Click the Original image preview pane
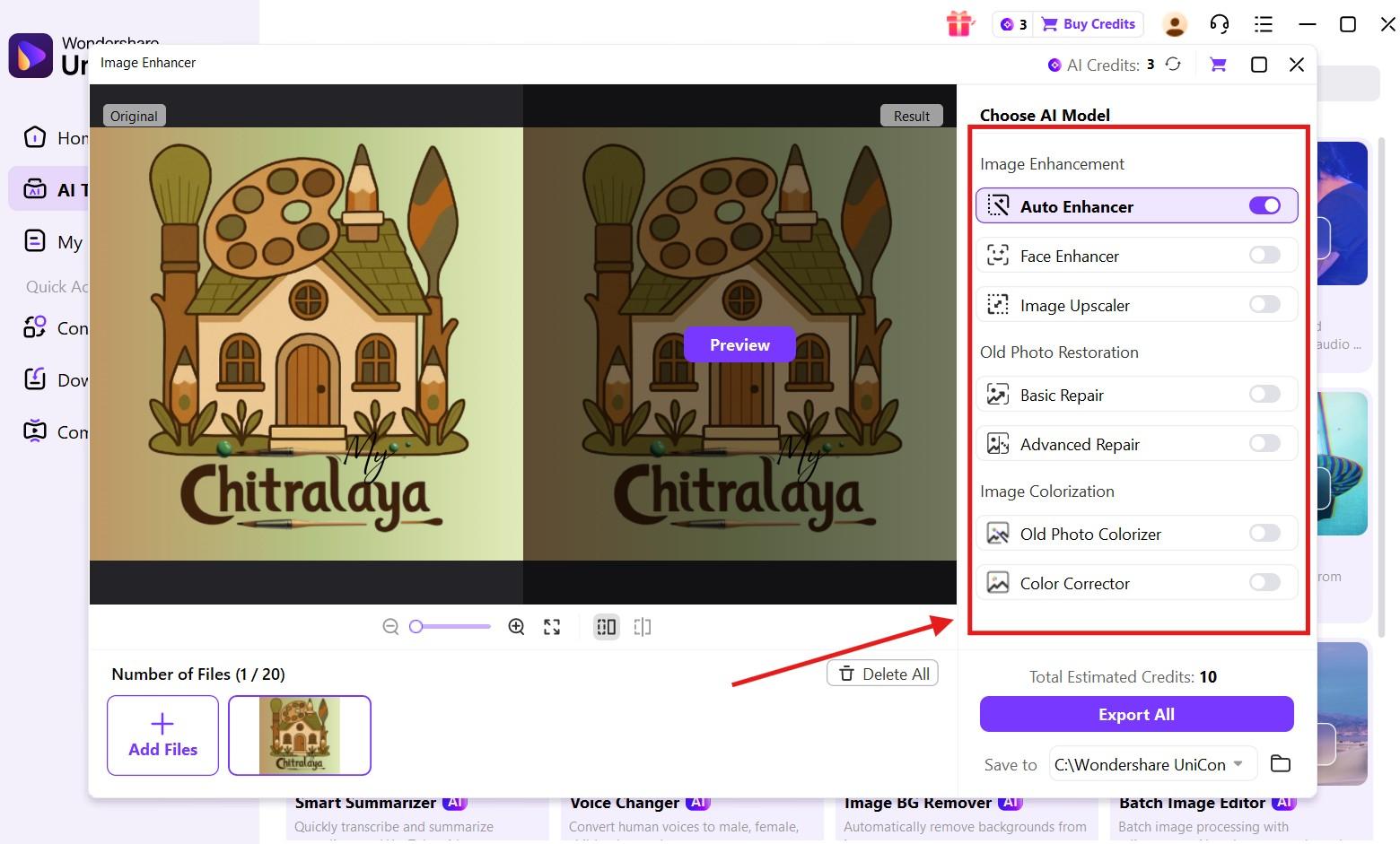This screenshot has height=844, width=1400. coord(306,344)
